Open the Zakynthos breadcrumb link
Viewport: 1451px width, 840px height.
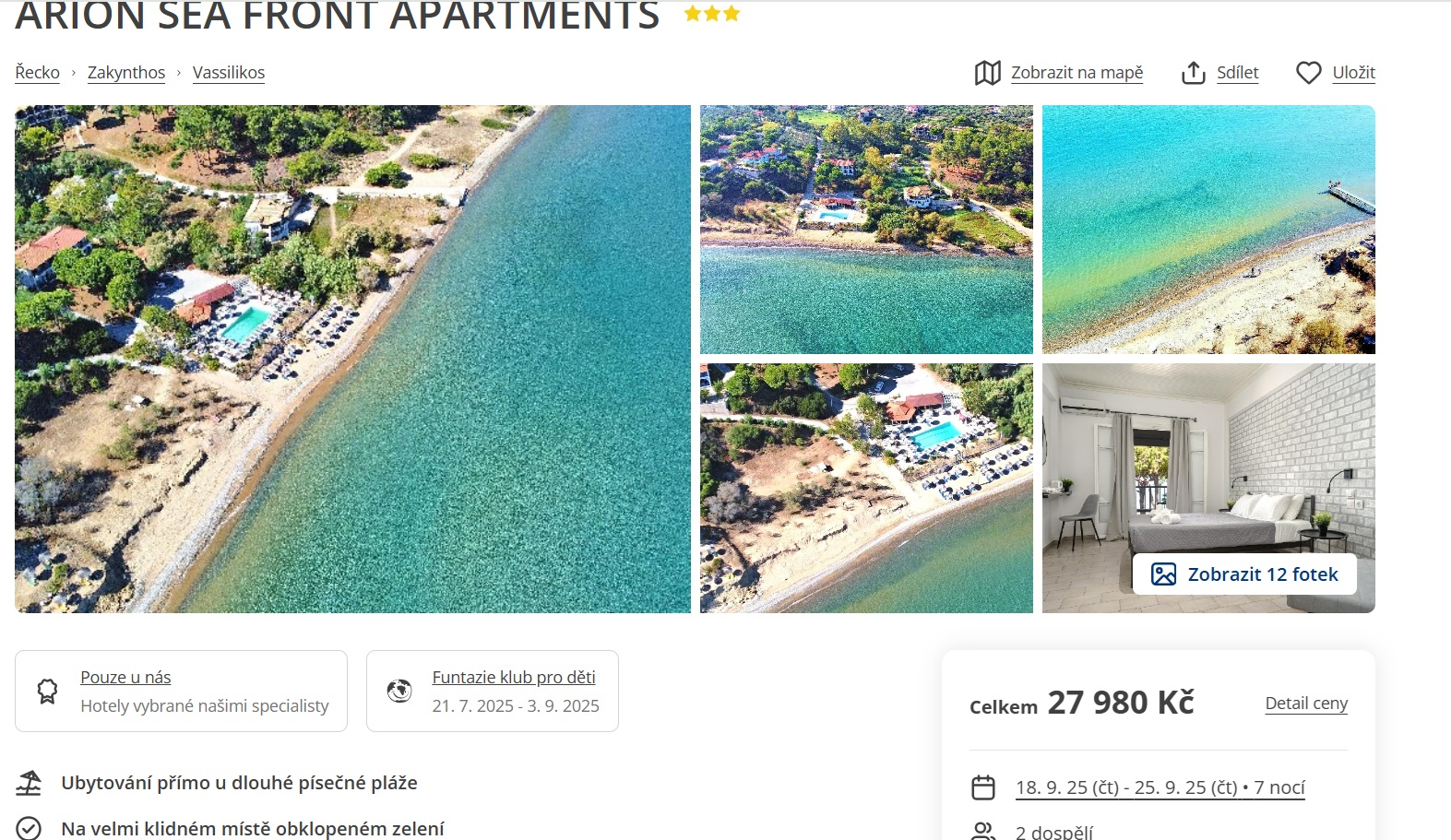point(126,73)
